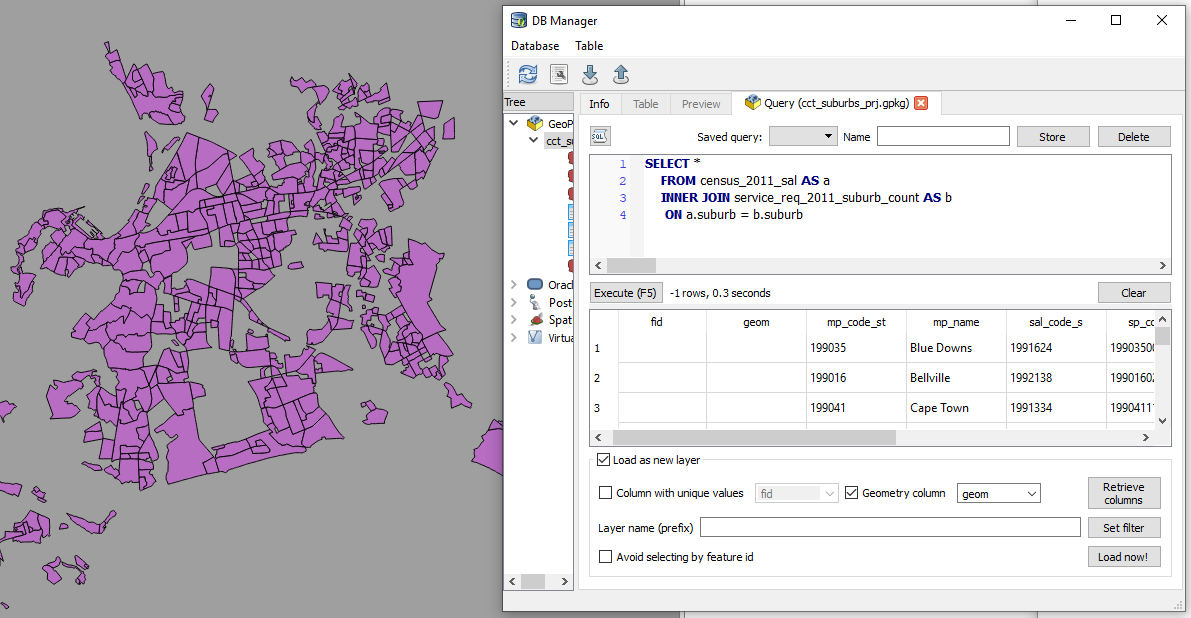The image size is (1191, 618).
Task: Uncheck Load as new layer
Action: [x=604, y=459]
